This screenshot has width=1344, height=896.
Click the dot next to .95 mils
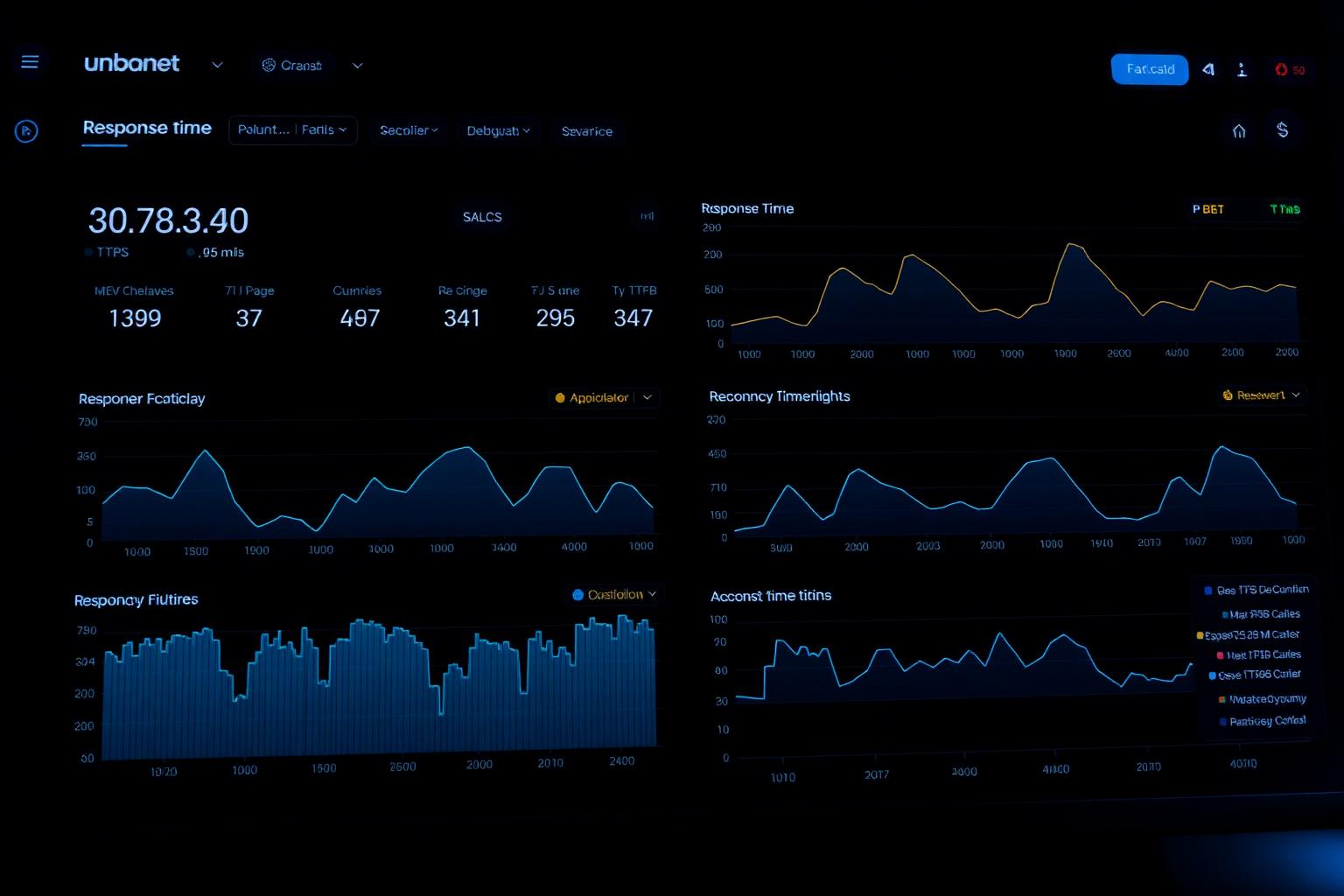(x=190, y=253)
